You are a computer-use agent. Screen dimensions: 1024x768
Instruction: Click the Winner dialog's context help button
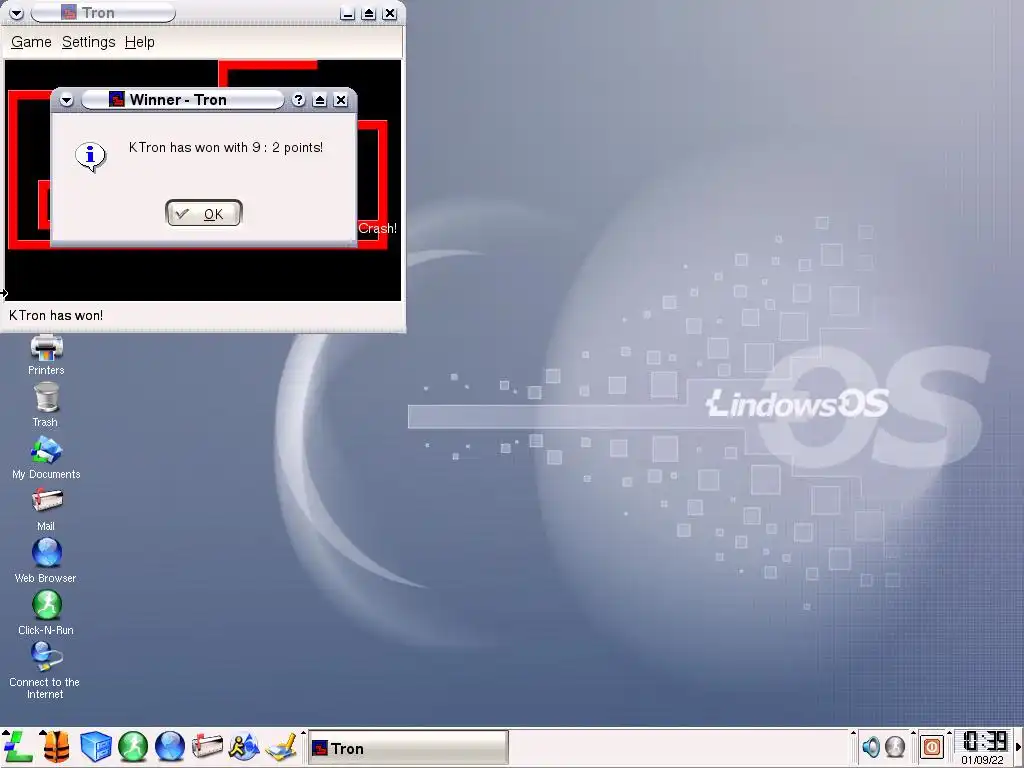click(x=298, y=100)
